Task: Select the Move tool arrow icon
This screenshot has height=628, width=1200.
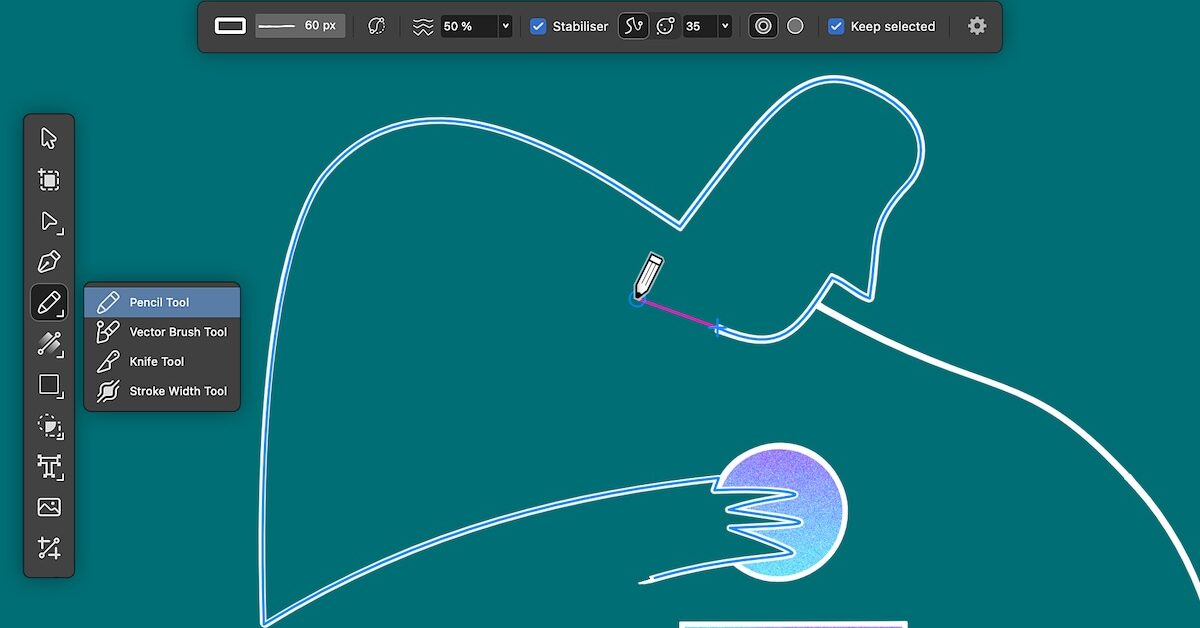Action: coord(49,138)
